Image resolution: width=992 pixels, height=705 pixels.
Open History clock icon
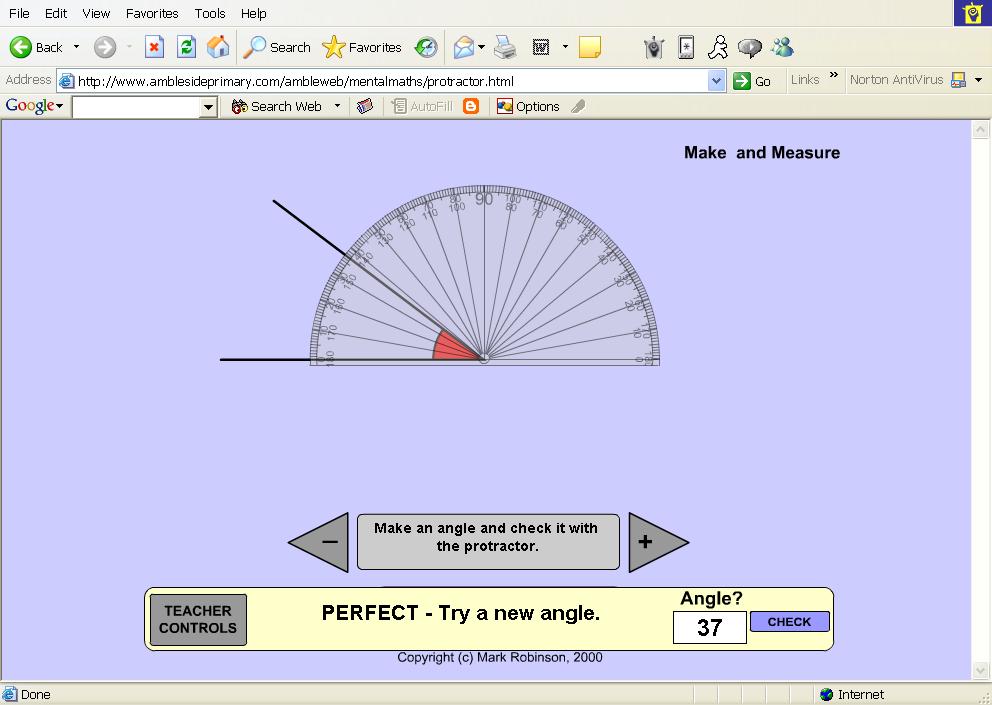click(x=426, y=47)
